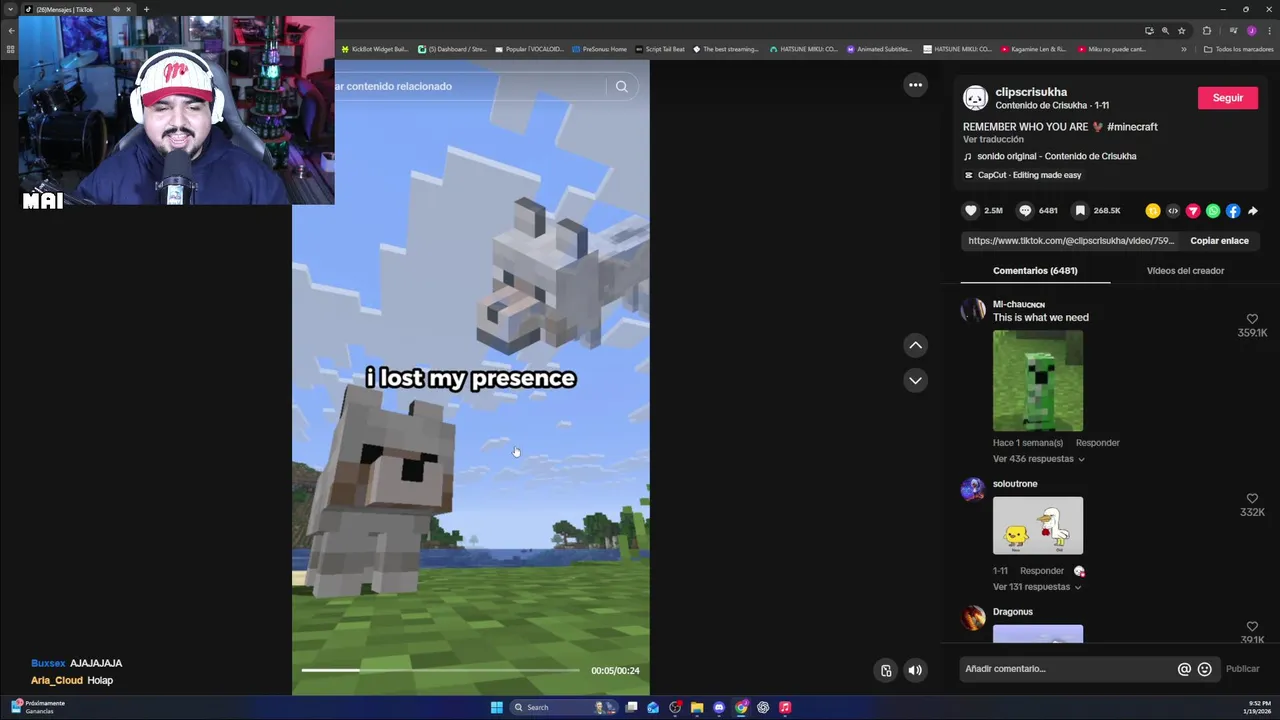The height and width of the screenshot is (720, 1280).
Task: Click the related content search field
Action: (x=470, y=86)
